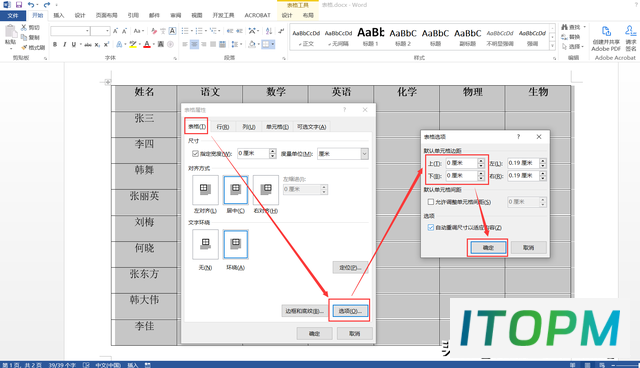This screenshot has width=640, height=368.
Task: Open the font name dropdown
Action: tap(87, 31)
